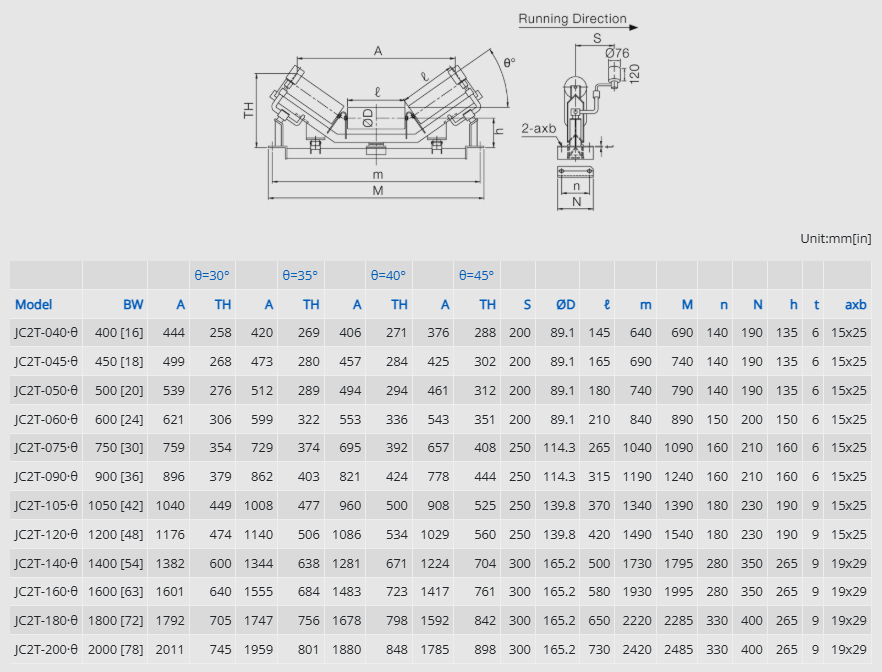882x672 pixels.
Task: Click the θ=40° angle header
Action: (388, 274)
